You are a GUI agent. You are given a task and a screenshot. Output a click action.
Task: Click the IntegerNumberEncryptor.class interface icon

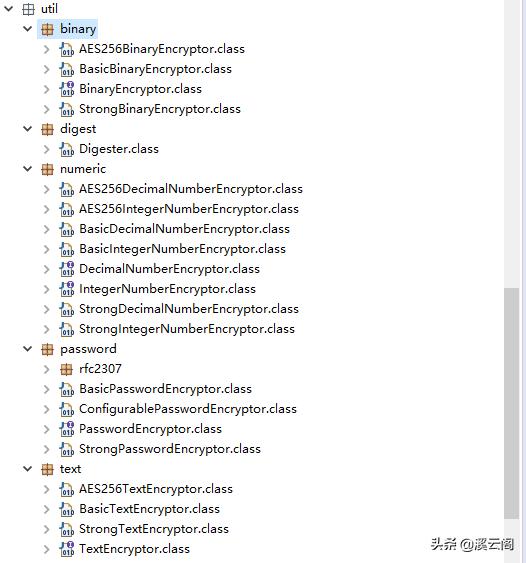point(67,289)
